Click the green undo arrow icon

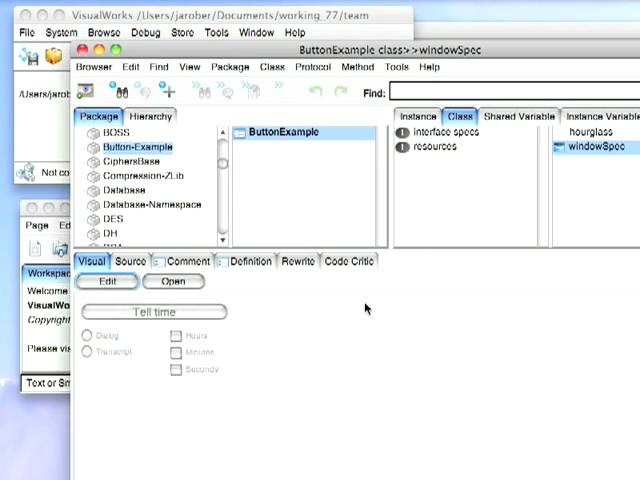click(x=316, y=90)
